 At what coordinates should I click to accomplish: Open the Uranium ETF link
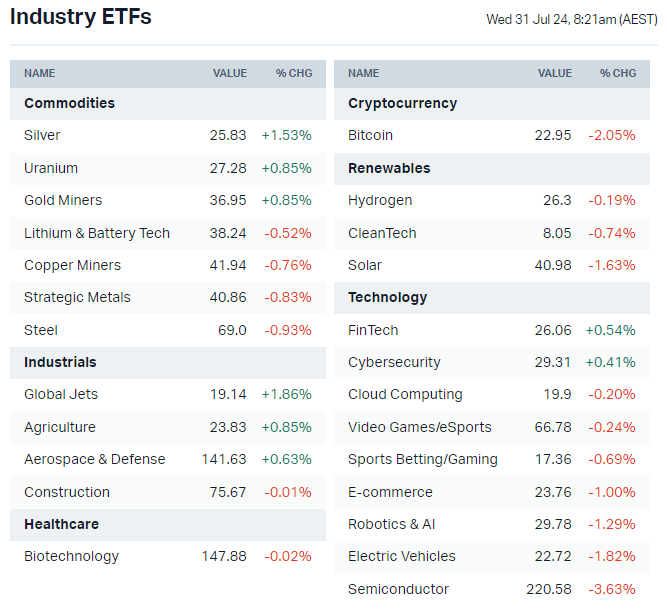pos(51,168)
